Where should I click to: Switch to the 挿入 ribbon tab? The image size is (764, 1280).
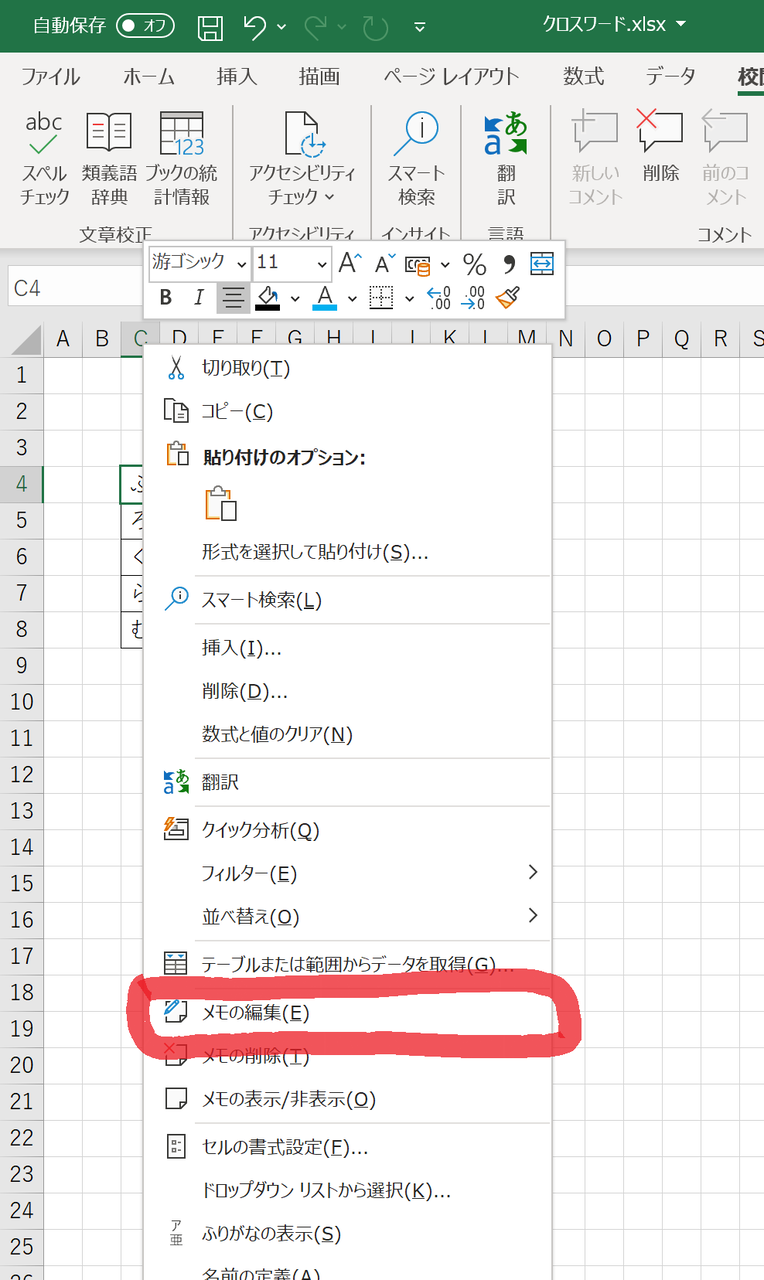pyautogui.click(x=237, y=77)
